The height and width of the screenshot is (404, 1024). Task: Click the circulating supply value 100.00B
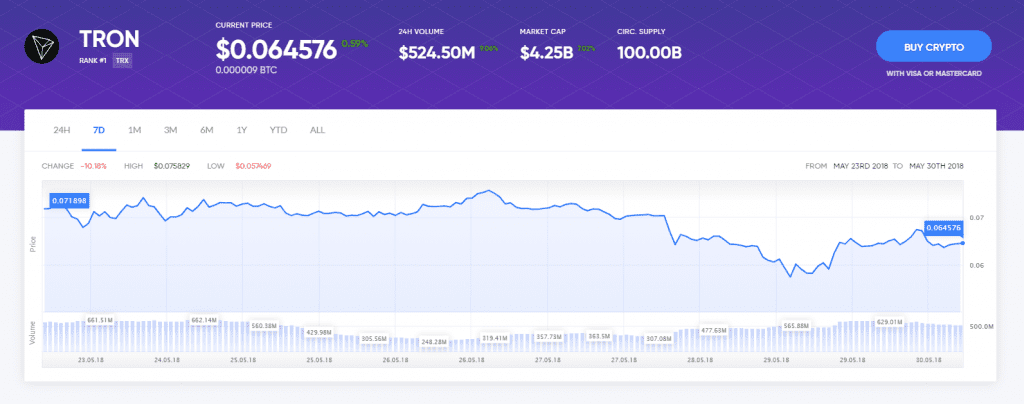click(x=649, y=53)
